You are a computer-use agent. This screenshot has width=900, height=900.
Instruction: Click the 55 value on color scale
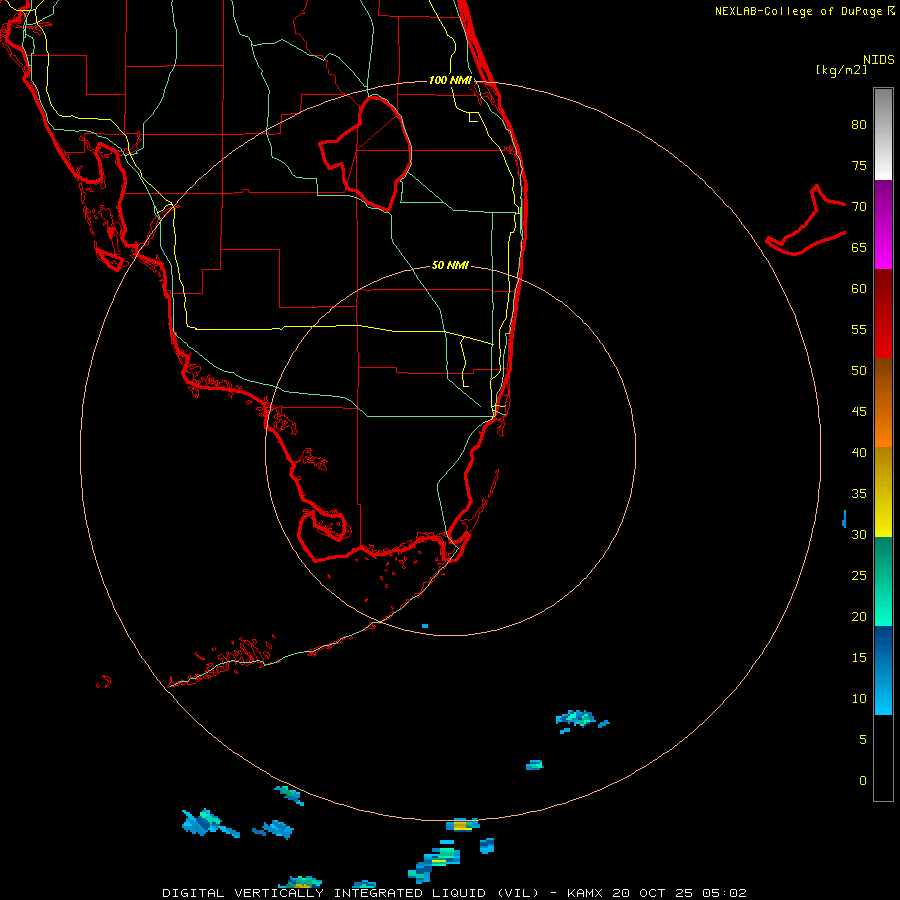coord(859,329)
